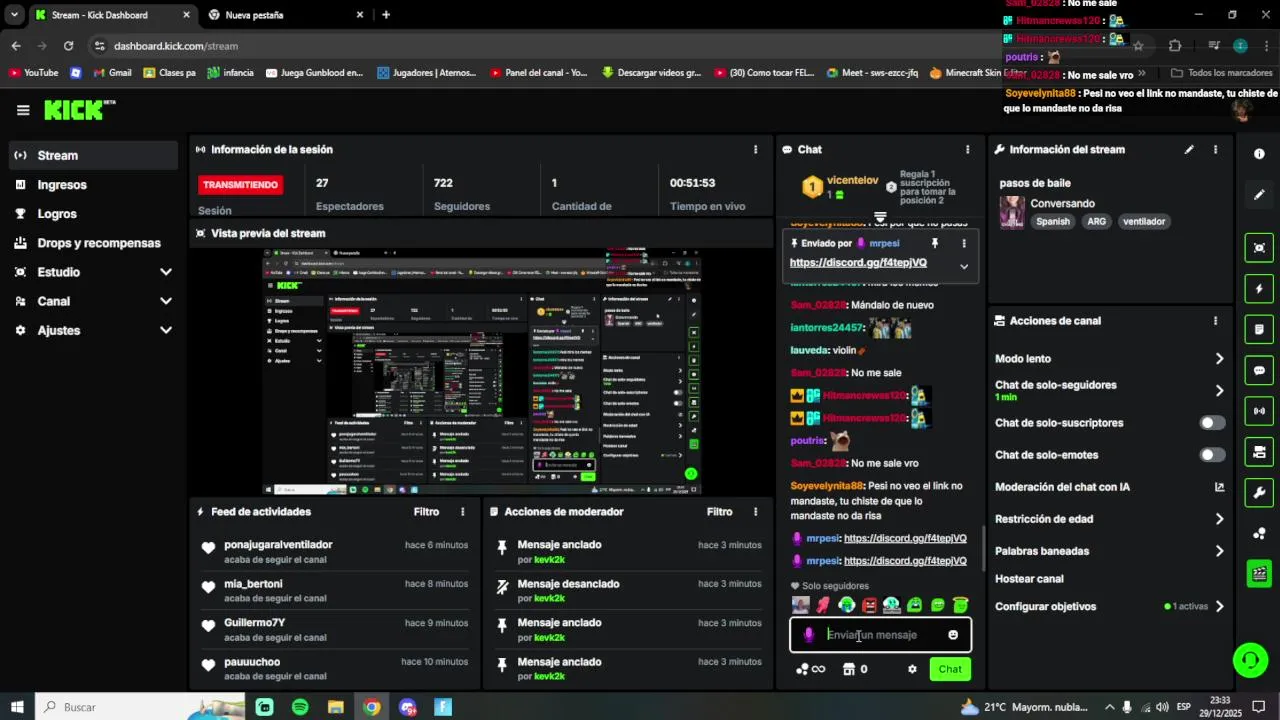Go to Stream in the sidebar
The height and width of the screenshot is (720, 1280).
[93, 155]
